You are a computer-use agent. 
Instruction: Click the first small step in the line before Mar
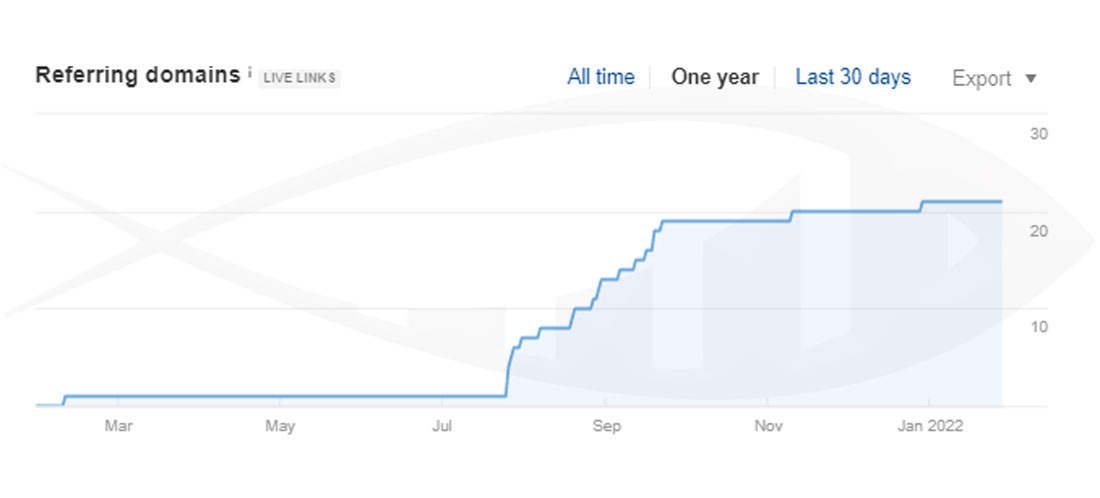tap(64, 399)
